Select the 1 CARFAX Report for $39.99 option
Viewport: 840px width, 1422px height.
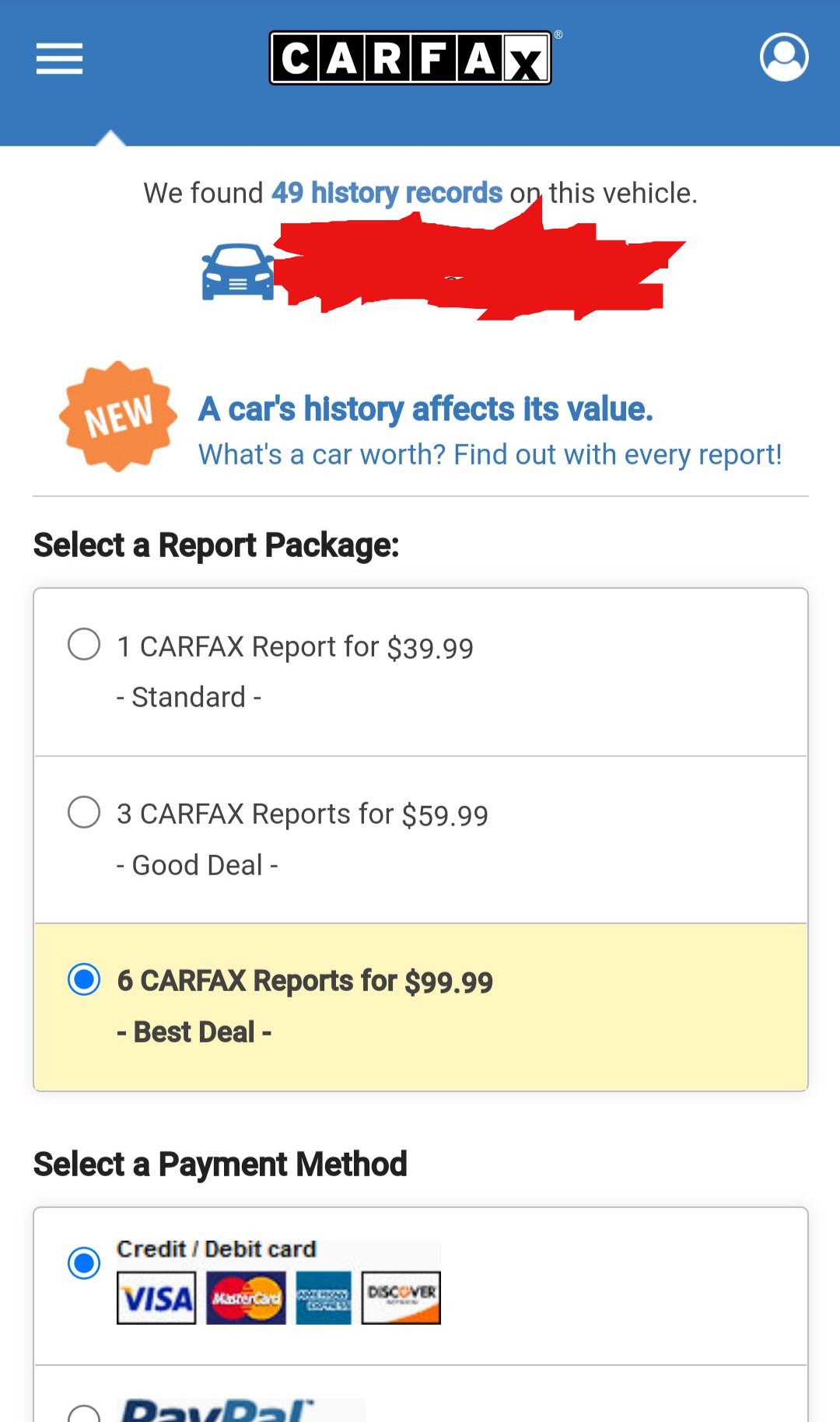point(82,644)
